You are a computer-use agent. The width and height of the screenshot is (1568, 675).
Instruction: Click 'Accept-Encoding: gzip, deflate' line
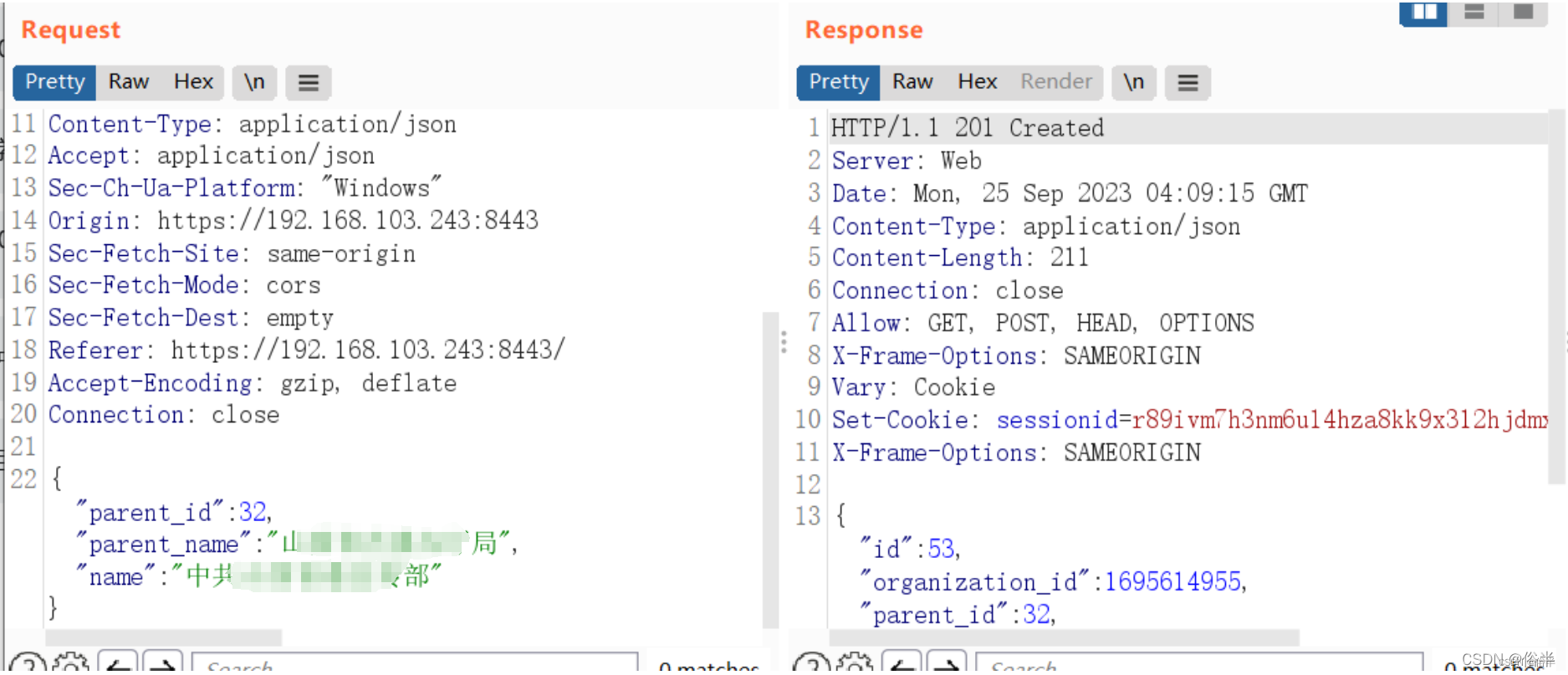pyautogui.click(x=253, y=383)
